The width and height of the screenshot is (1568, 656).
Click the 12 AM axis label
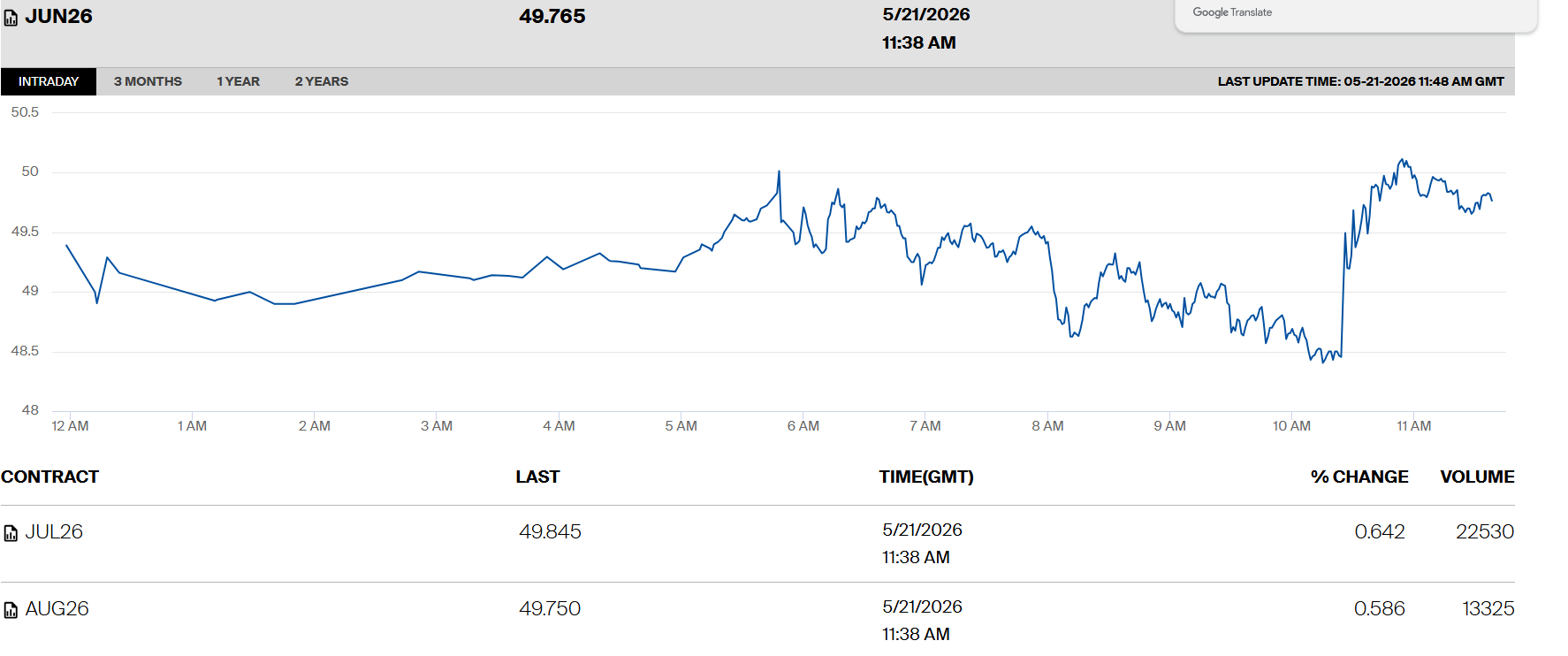tap(70, 426)
